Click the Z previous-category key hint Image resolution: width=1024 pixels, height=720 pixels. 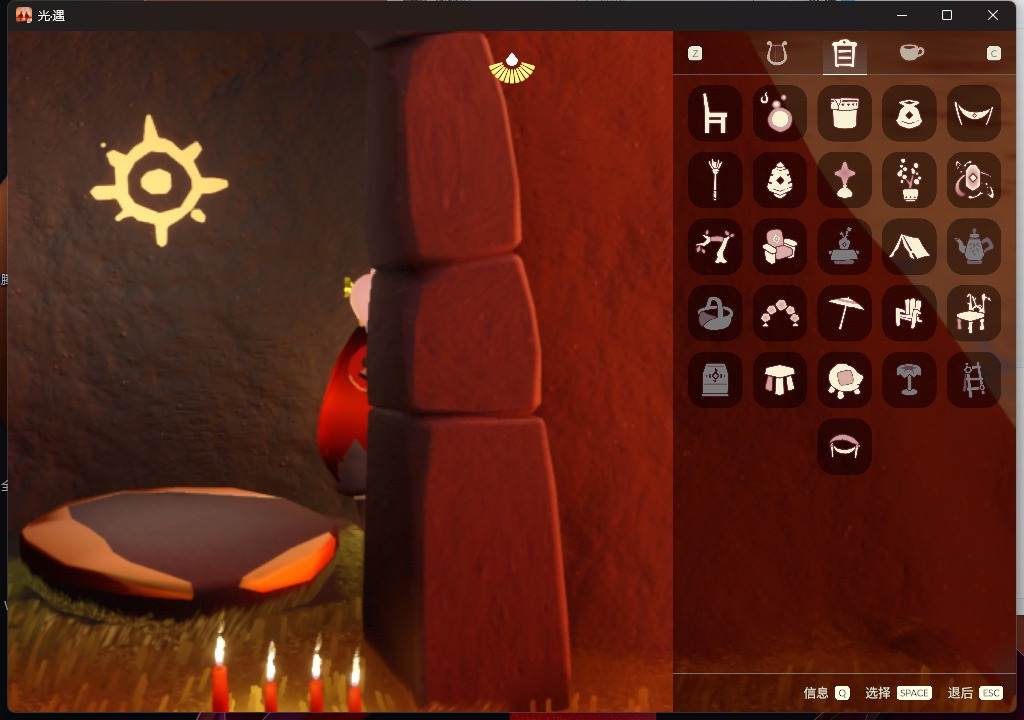pos(696,53)
